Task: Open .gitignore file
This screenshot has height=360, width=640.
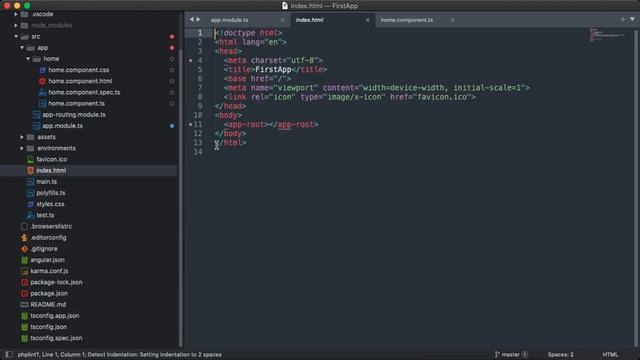Action: click(44, 249)
